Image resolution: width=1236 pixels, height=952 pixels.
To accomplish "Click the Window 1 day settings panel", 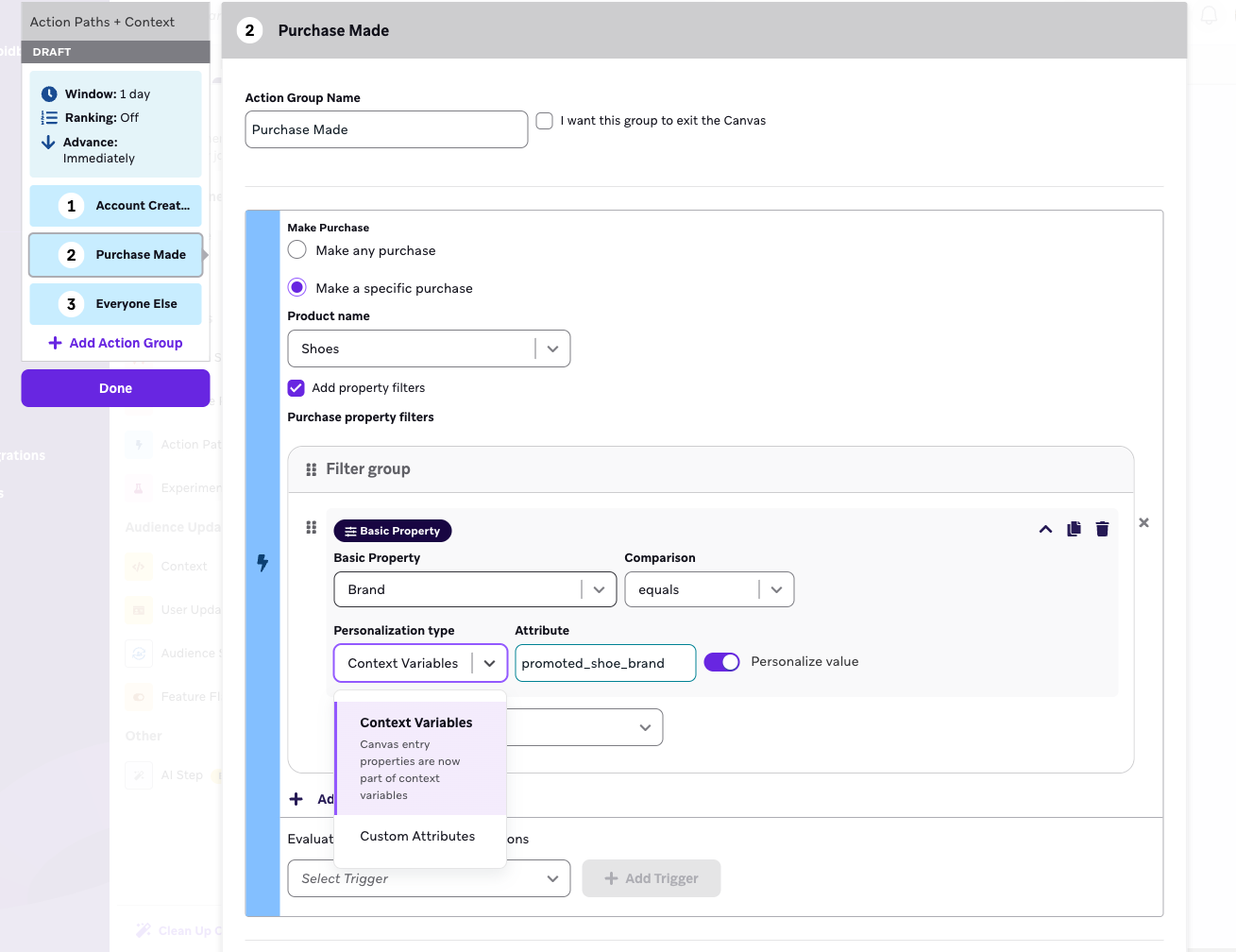I will pyautogui.click(x=116, y=125).
